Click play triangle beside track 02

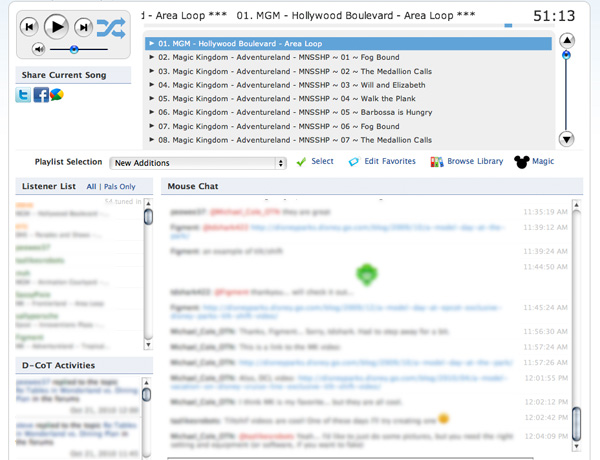152,57
